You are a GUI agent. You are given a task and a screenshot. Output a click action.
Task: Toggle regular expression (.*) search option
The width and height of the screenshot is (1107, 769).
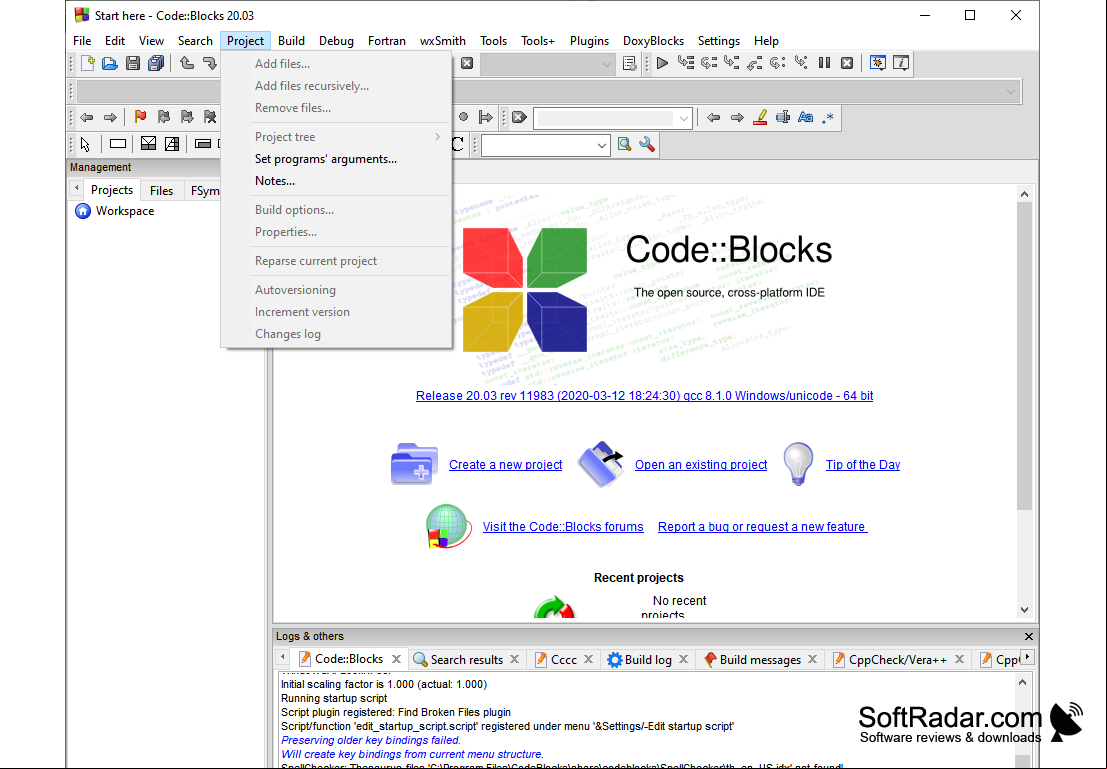pyautogui.click(x=828, y=118)
